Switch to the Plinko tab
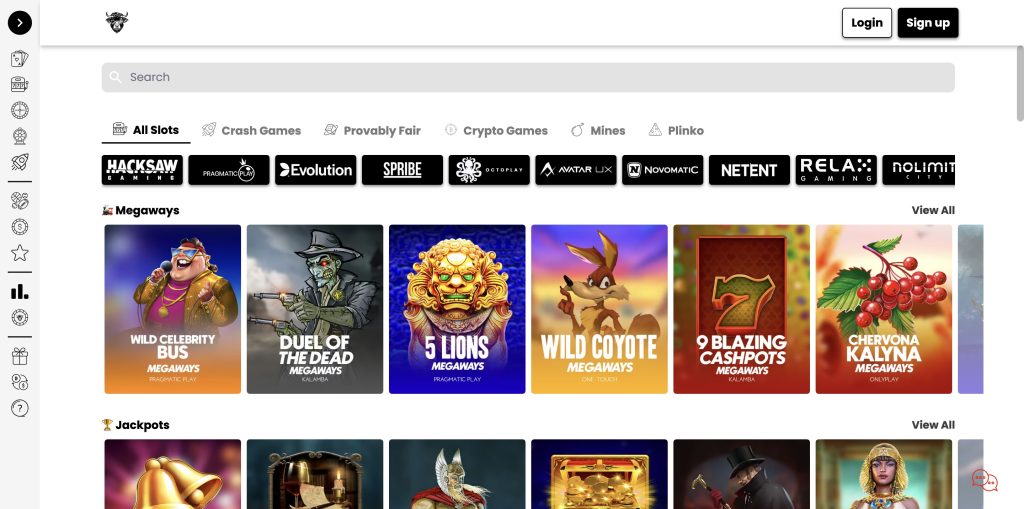 (x=676, y=130)
